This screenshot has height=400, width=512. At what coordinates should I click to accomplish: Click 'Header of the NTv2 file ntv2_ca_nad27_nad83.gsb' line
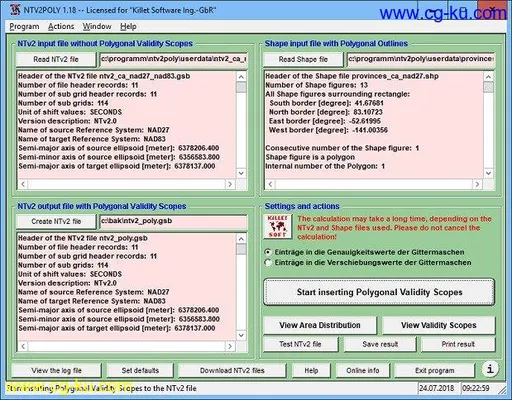pos(104,76)
